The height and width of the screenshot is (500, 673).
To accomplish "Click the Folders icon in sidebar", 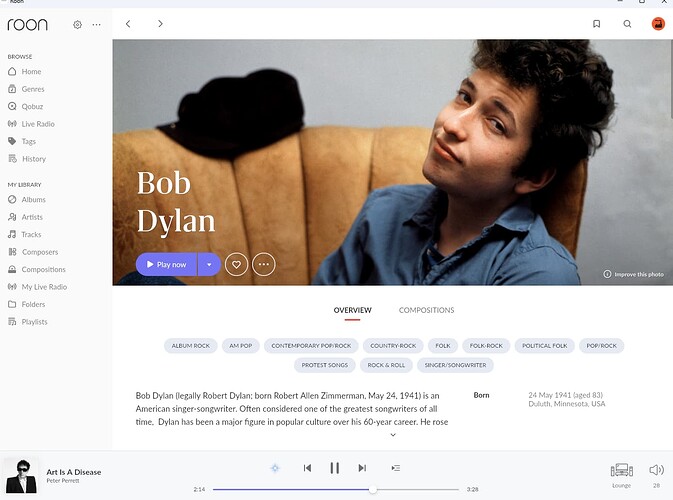I will 12,304.
